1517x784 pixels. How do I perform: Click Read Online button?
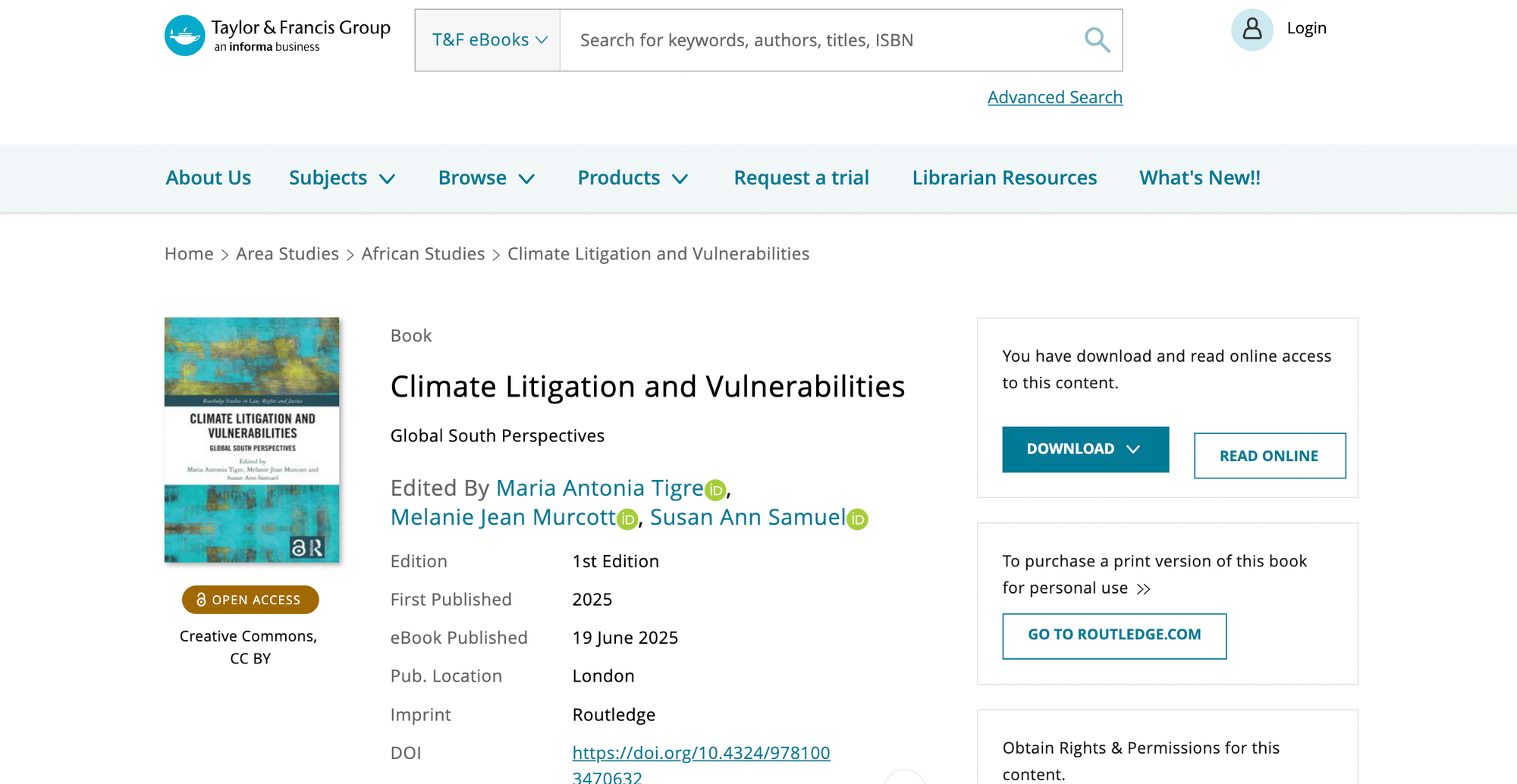[x=1270, y=456]
